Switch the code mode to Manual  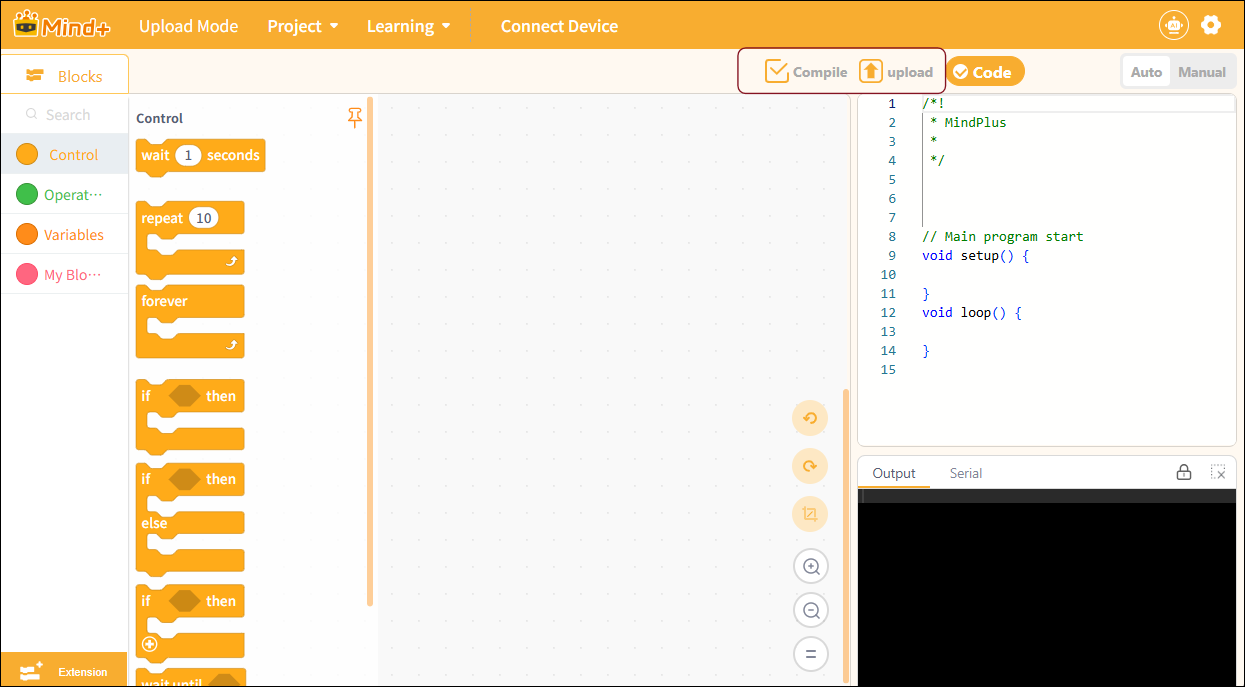pos(1202,72)
